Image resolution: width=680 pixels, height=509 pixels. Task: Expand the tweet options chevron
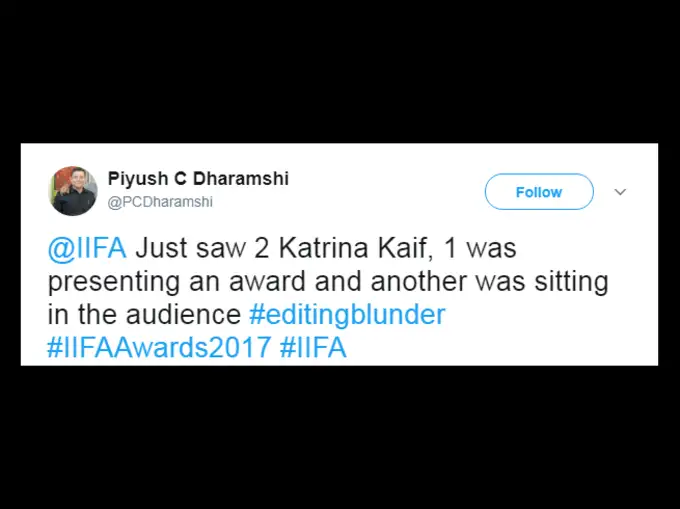(620, 192)
